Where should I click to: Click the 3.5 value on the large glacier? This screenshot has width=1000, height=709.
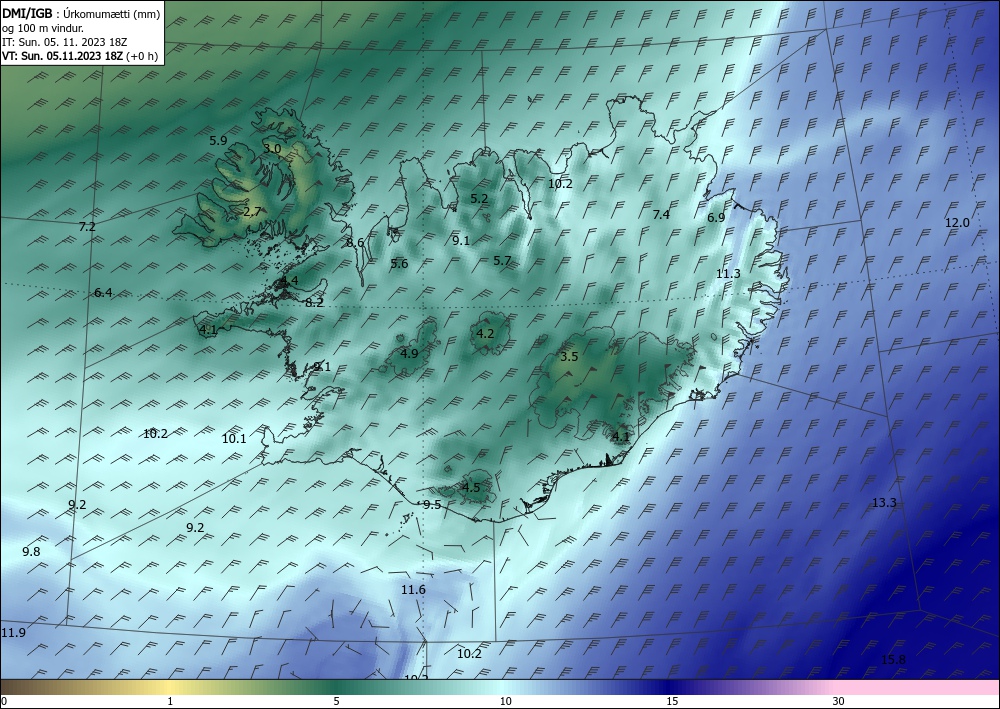pos(569,357)
